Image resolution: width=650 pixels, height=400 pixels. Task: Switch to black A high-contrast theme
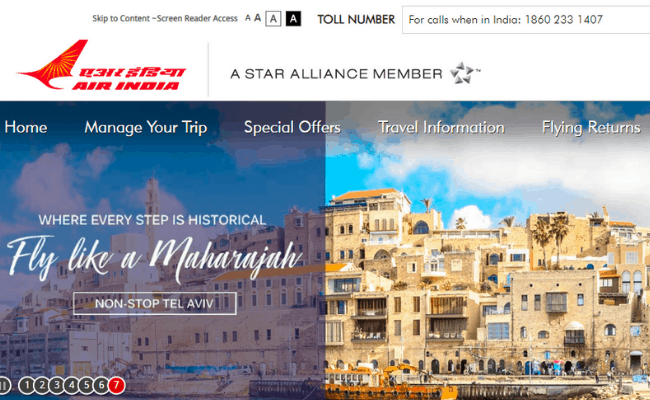point(293,19)
